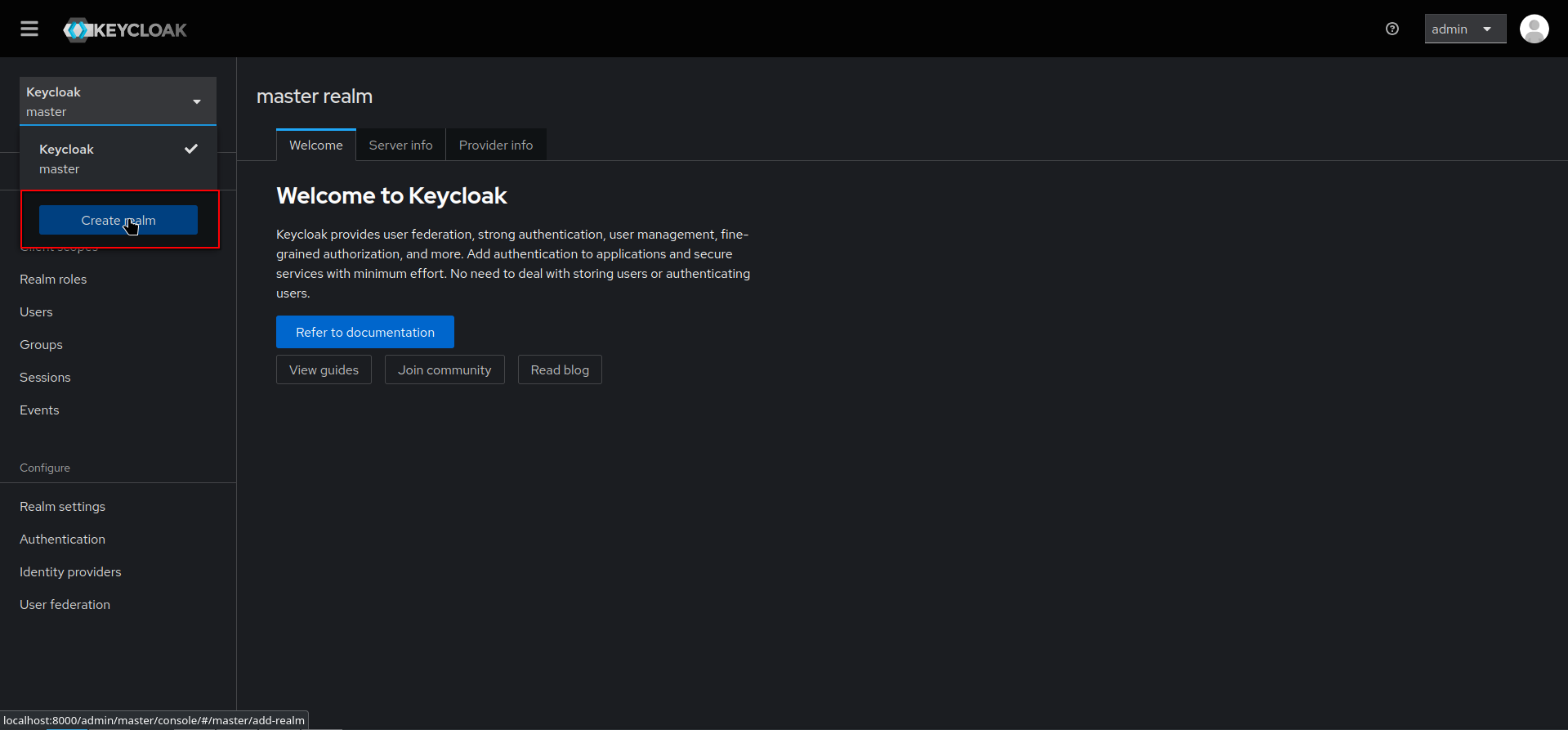Open Groups in the sidebar
The width and height of the screenshot is (1568, 730).
41,345
